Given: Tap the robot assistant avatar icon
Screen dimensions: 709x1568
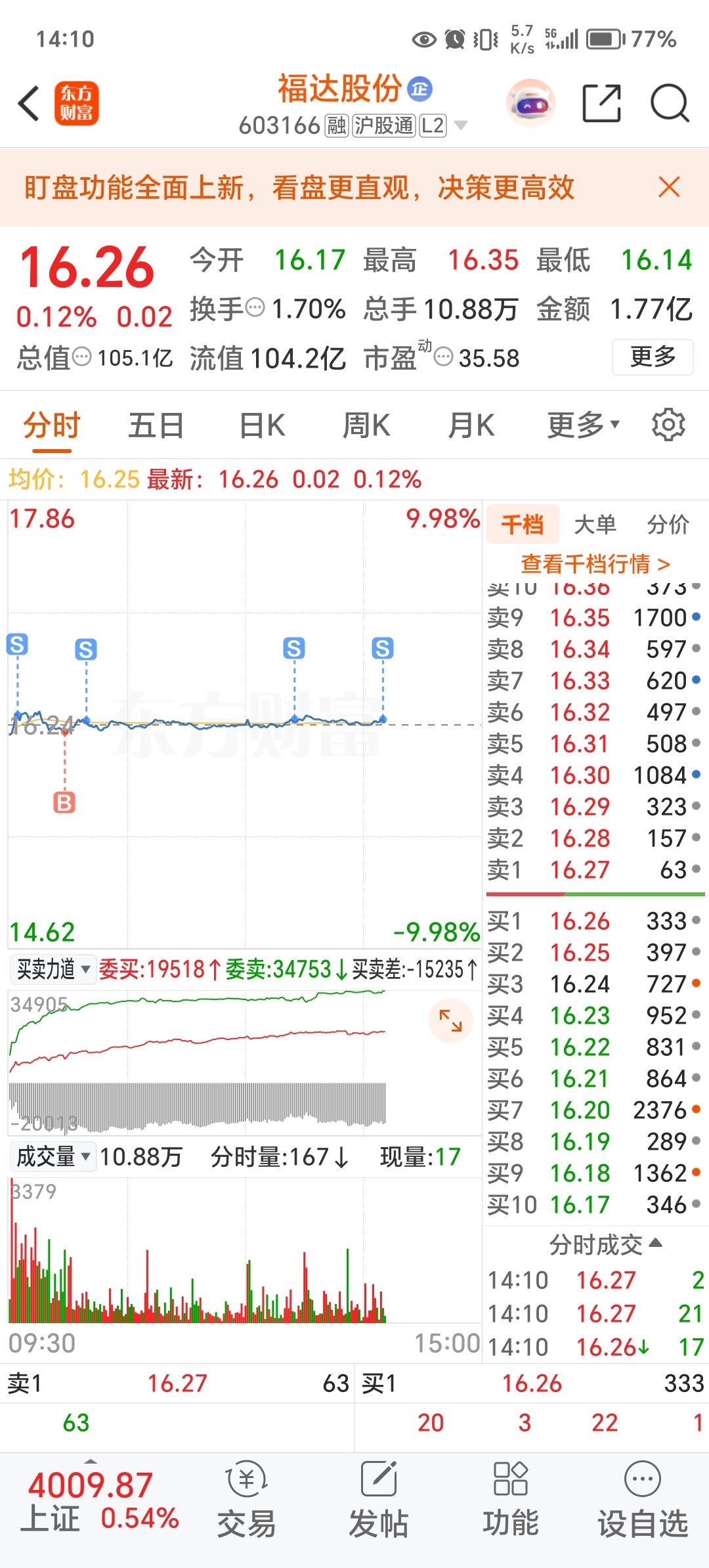Looking at the screenshot, I should 530,103.
